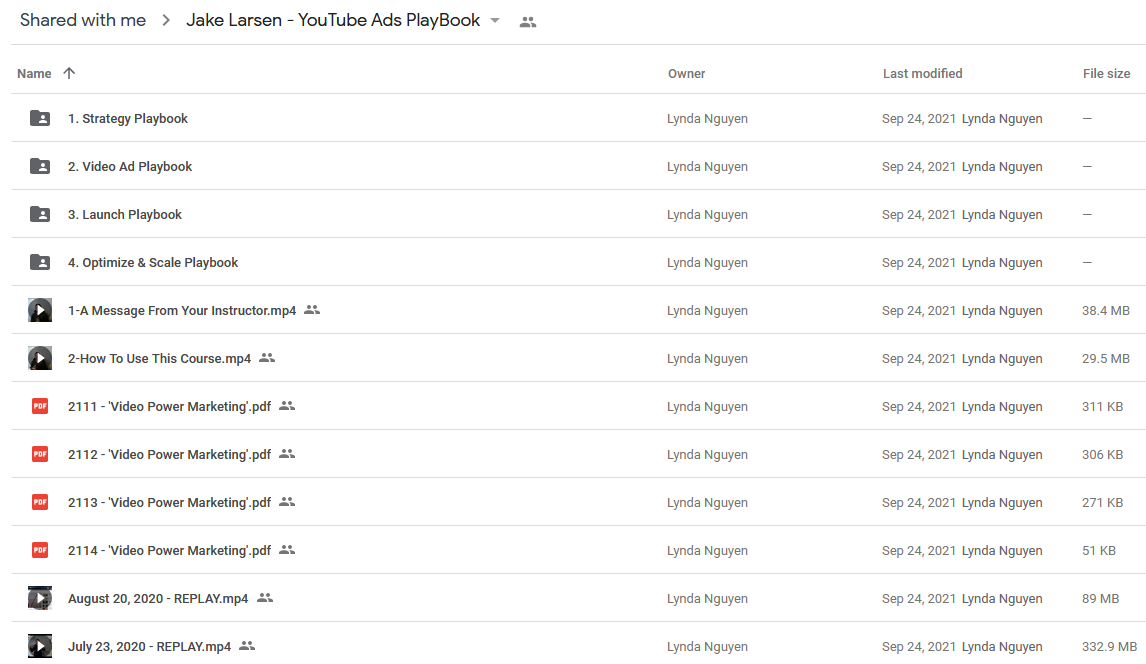Select the row named 2. Video Ad Playbook
This screenshot has height=664, width=1146.
click(578, 166)
